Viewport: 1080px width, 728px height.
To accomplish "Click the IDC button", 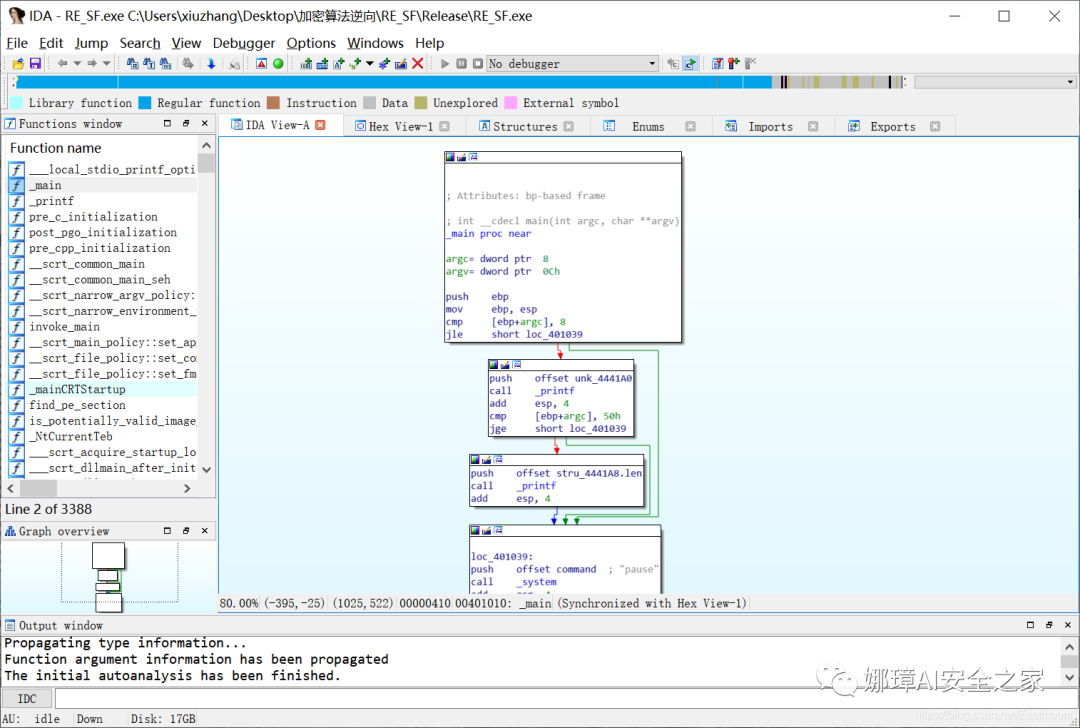I will pos(28,698).
